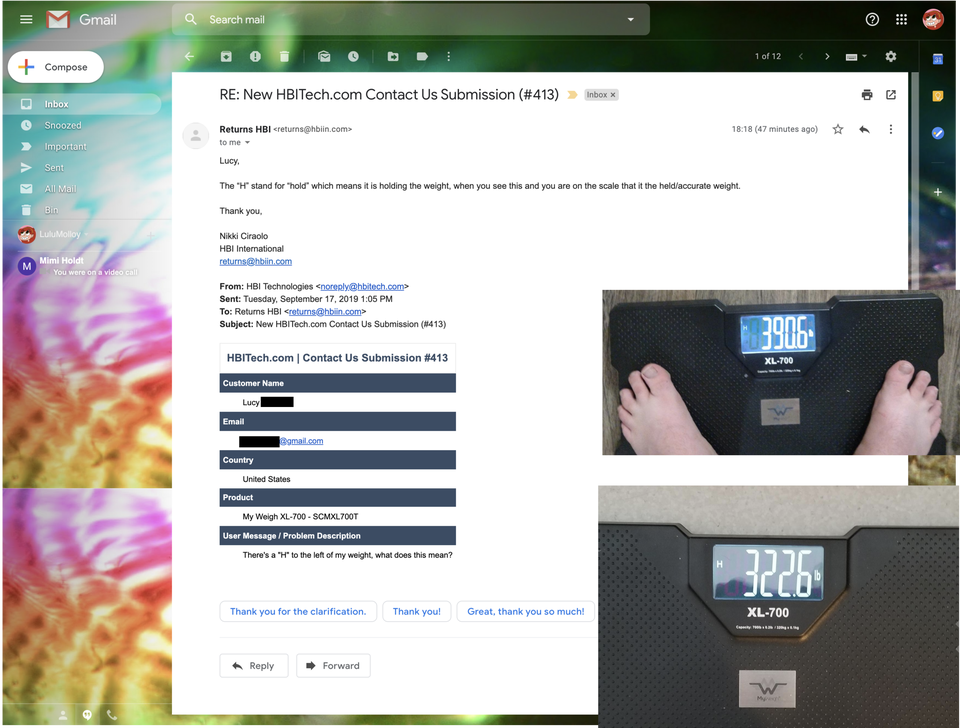Open Gmail settings gear
Screen dimensions: 960x728
891,56
